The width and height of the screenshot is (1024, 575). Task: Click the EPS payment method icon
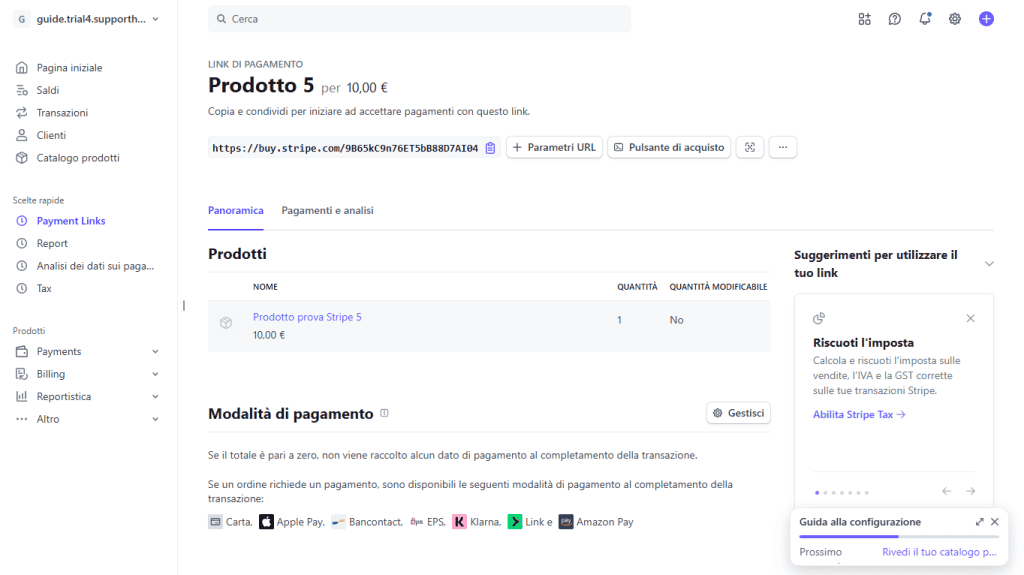click(416, 521)
